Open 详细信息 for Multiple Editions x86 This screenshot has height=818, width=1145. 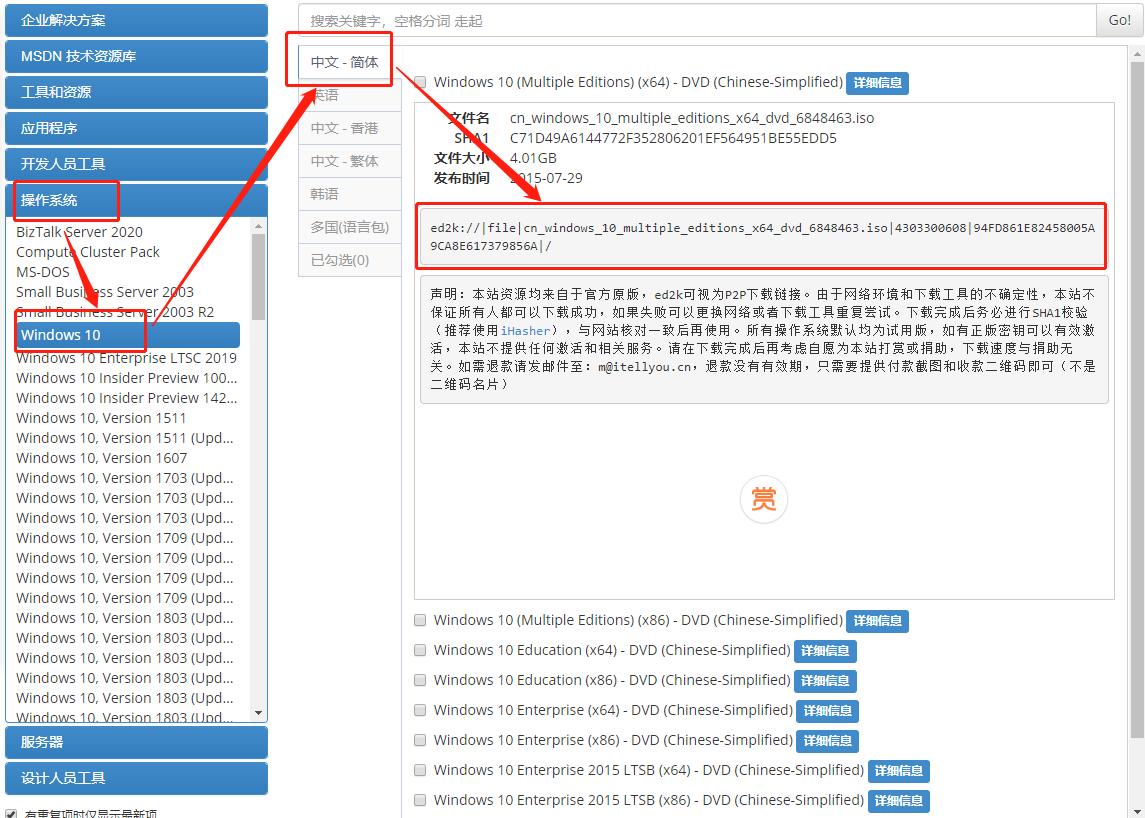click(x=877, y=621)
